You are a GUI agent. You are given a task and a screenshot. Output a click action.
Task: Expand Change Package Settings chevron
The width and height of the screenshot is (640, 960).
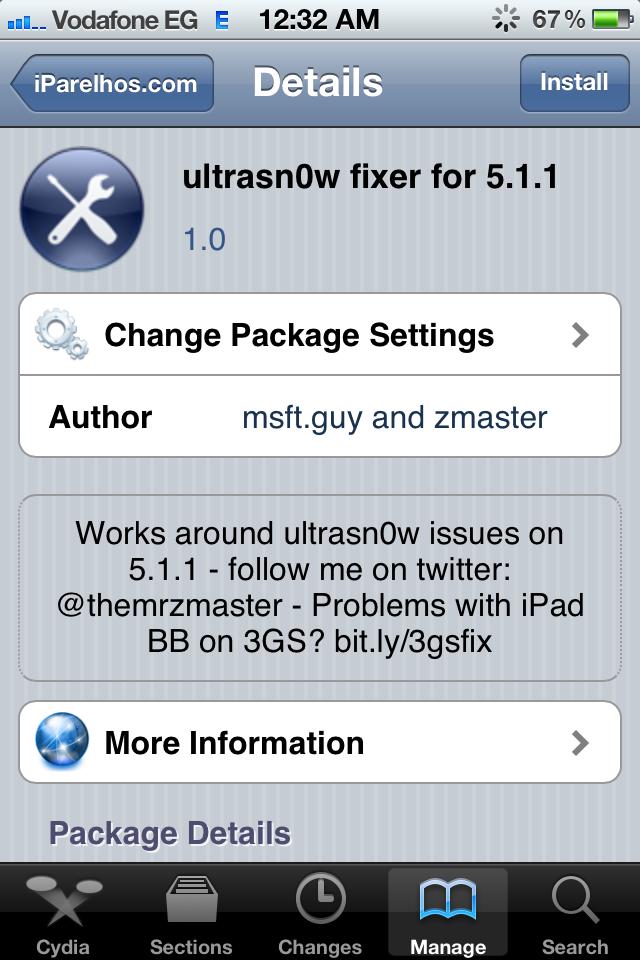(x=580, y=335)
